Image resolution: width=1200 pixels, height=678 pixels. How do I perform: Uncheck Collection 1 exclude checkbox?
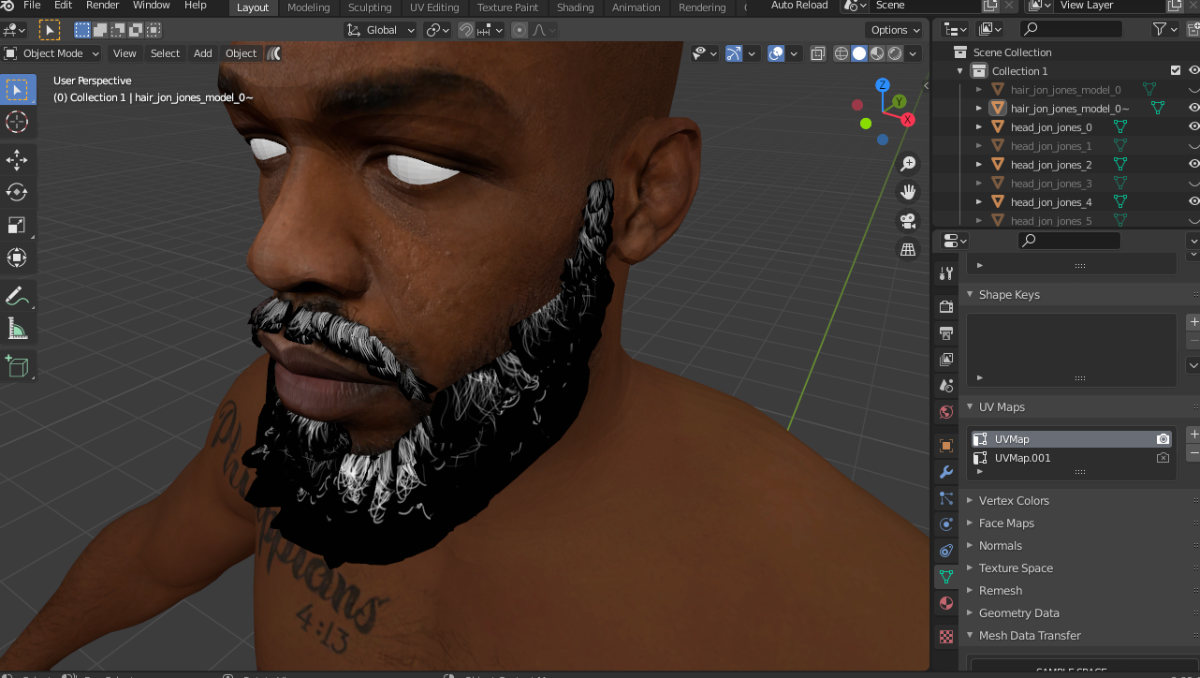1176,71
